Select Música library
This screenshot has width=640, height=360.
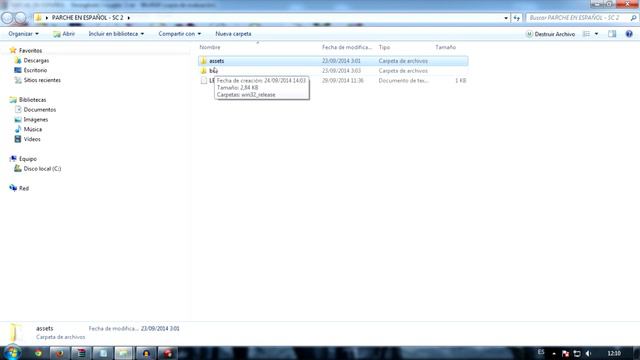pos(33,129)
